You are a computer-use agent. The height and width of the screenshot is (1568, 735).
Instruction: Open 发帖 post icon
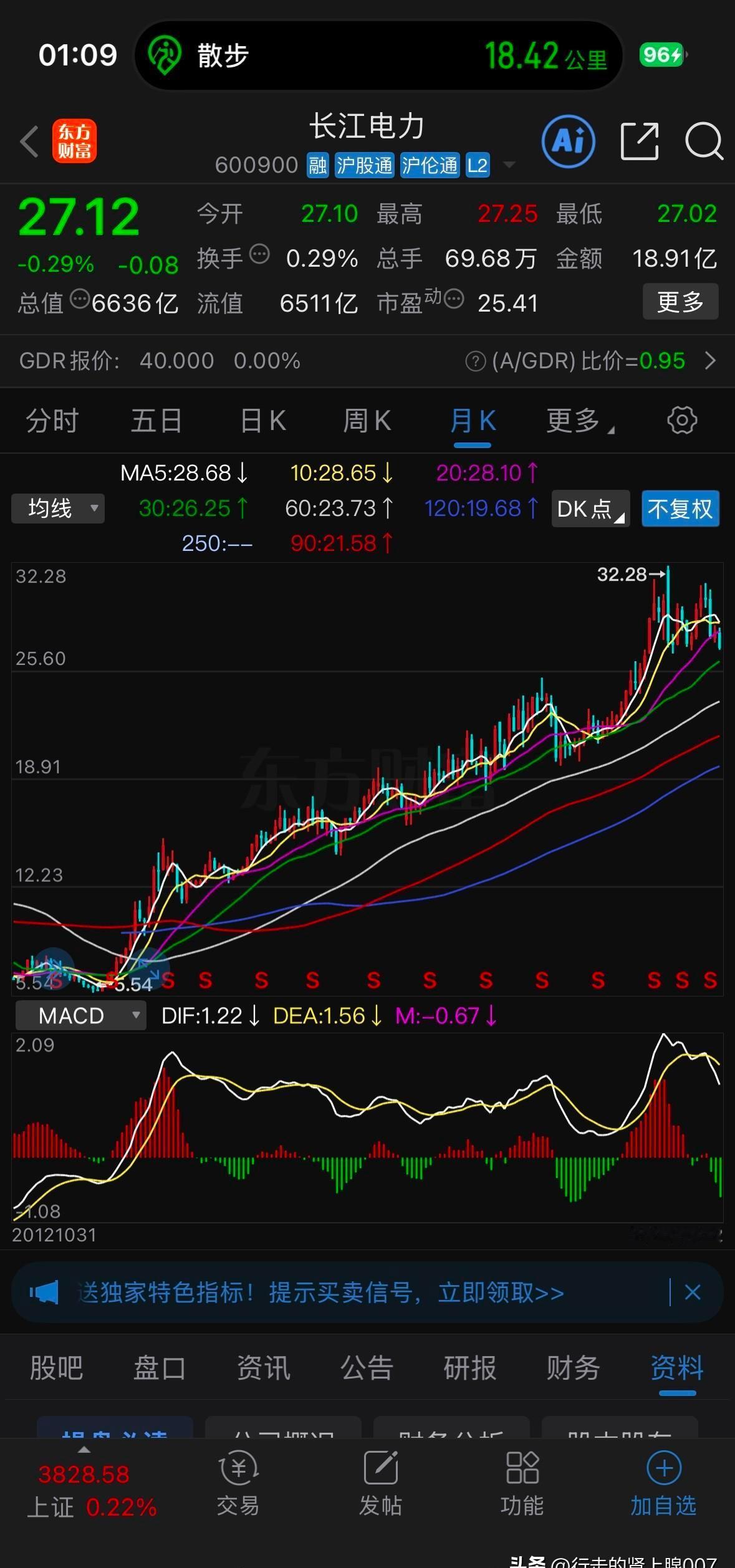(x=380, y=1484)
